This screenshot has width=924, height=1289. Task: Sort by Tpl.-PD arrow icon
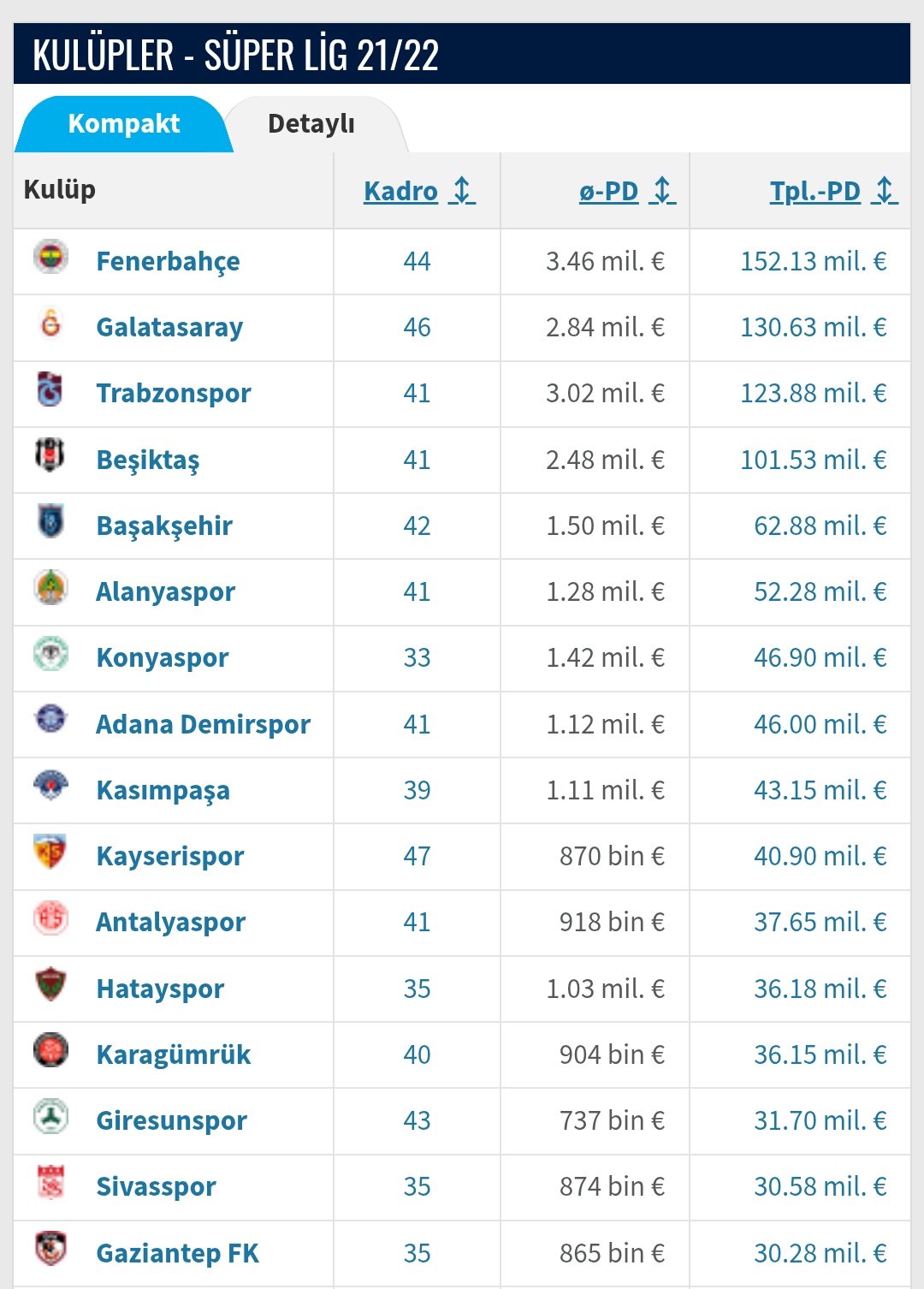pos(885,190)
